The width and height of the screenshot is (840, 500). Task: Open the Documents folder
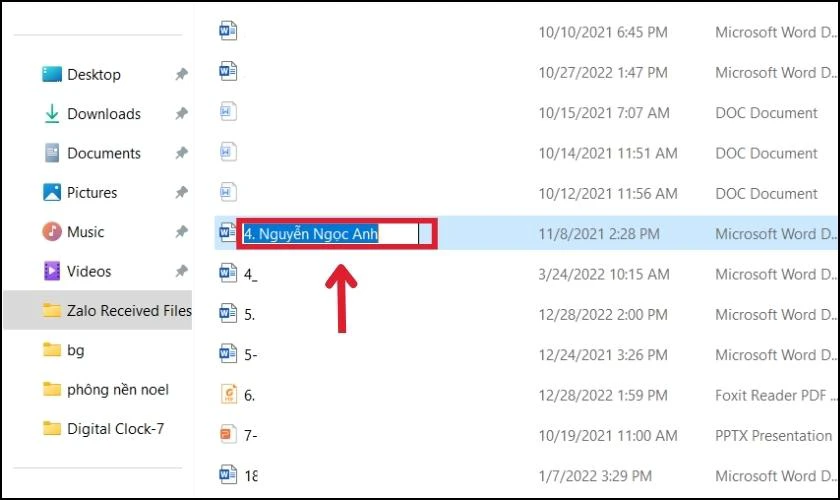point(104,153)
